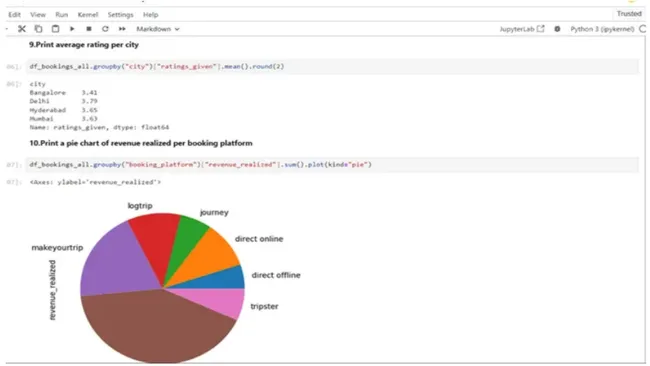Viewport: 650px width, 366px height.
Task: Click the makeyourtrip chart label
Action: click(57, 247)
